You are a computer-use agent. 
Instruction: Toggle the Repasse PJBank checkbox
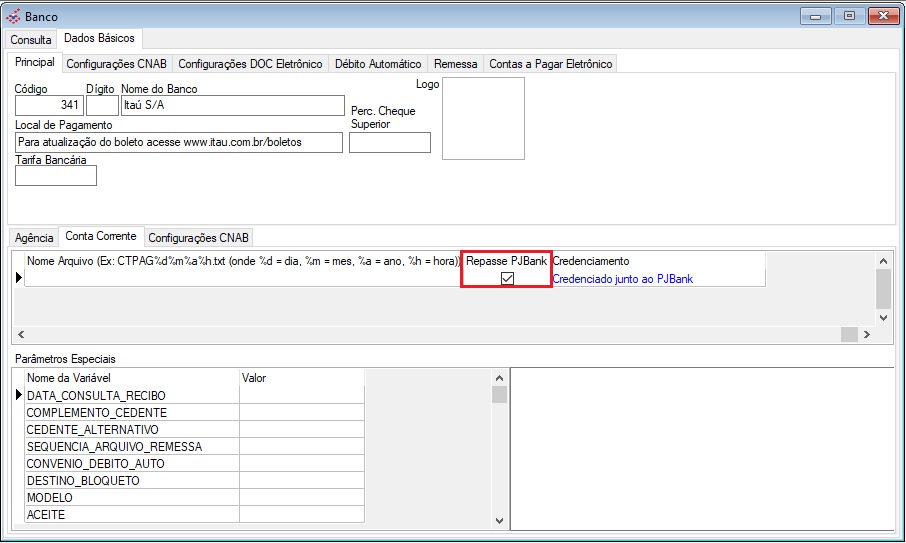[x=507, y=278]
